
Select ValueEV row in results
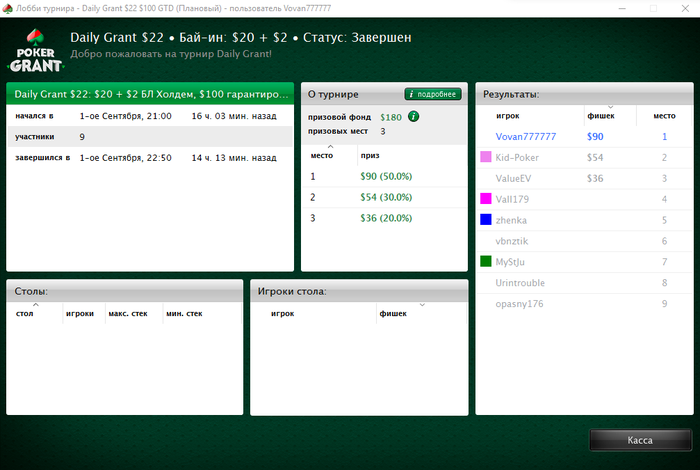click(584, 179)
